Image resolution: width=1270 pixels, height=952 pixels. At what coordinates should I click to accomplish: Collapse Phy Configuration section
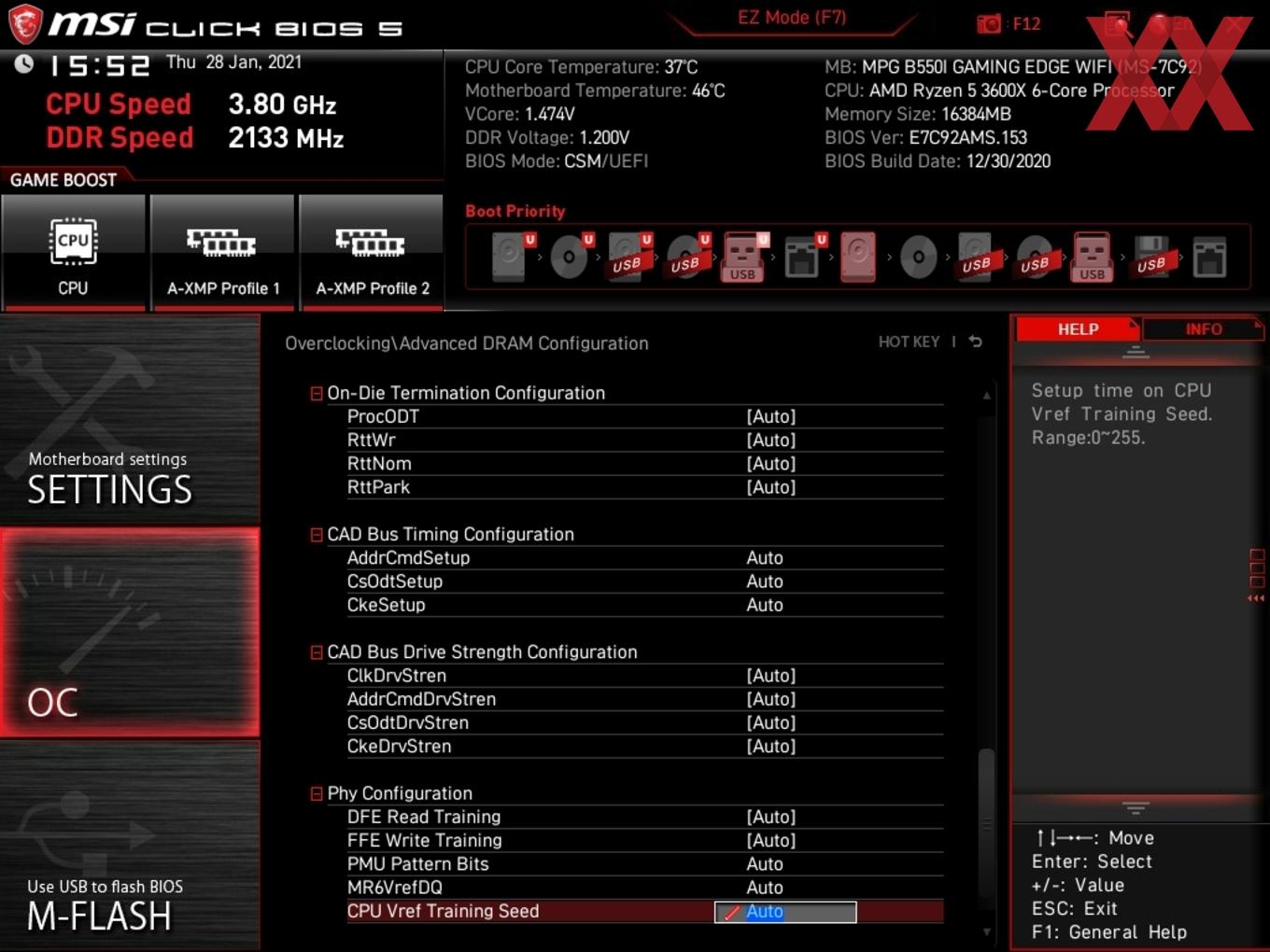click(x=317, y=793)
